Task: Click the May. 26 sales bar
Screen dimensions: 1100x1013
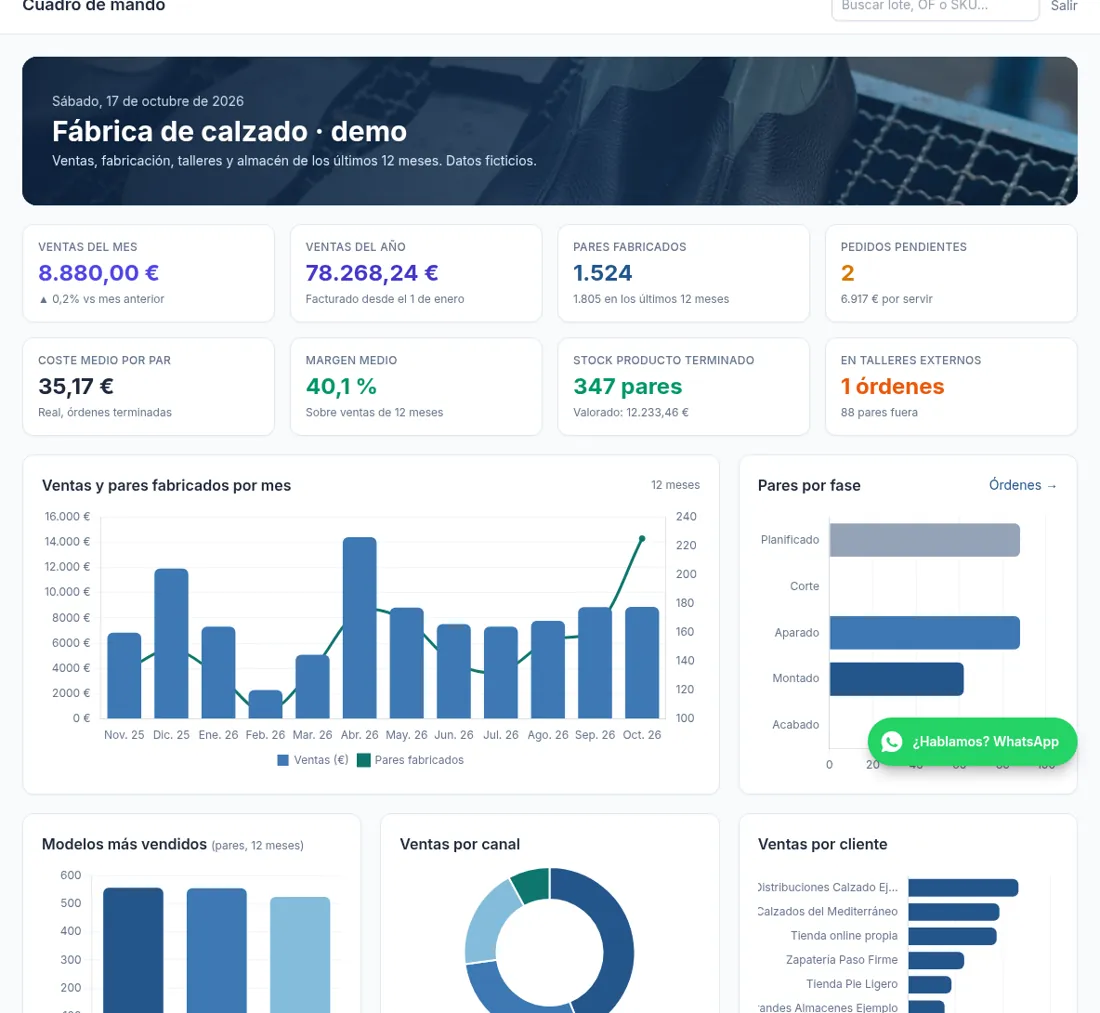Action: [406, 663]
